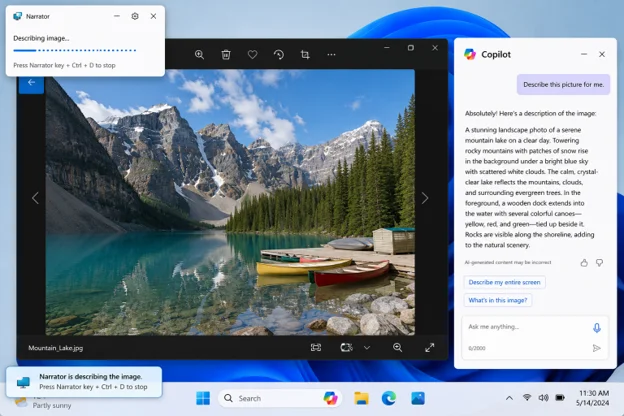
Task: Click the Copilot image description text
Action: click(531, 187)
